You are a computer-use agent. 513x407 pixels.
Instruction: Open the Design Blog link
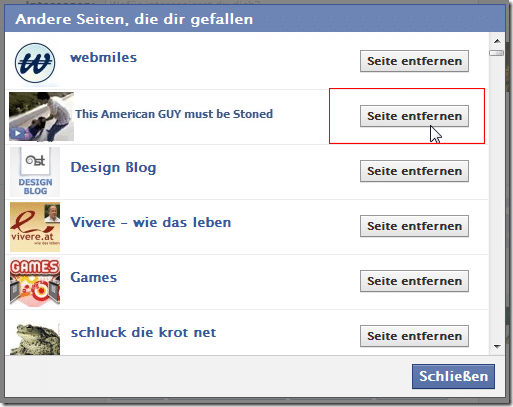coord(113,167)
